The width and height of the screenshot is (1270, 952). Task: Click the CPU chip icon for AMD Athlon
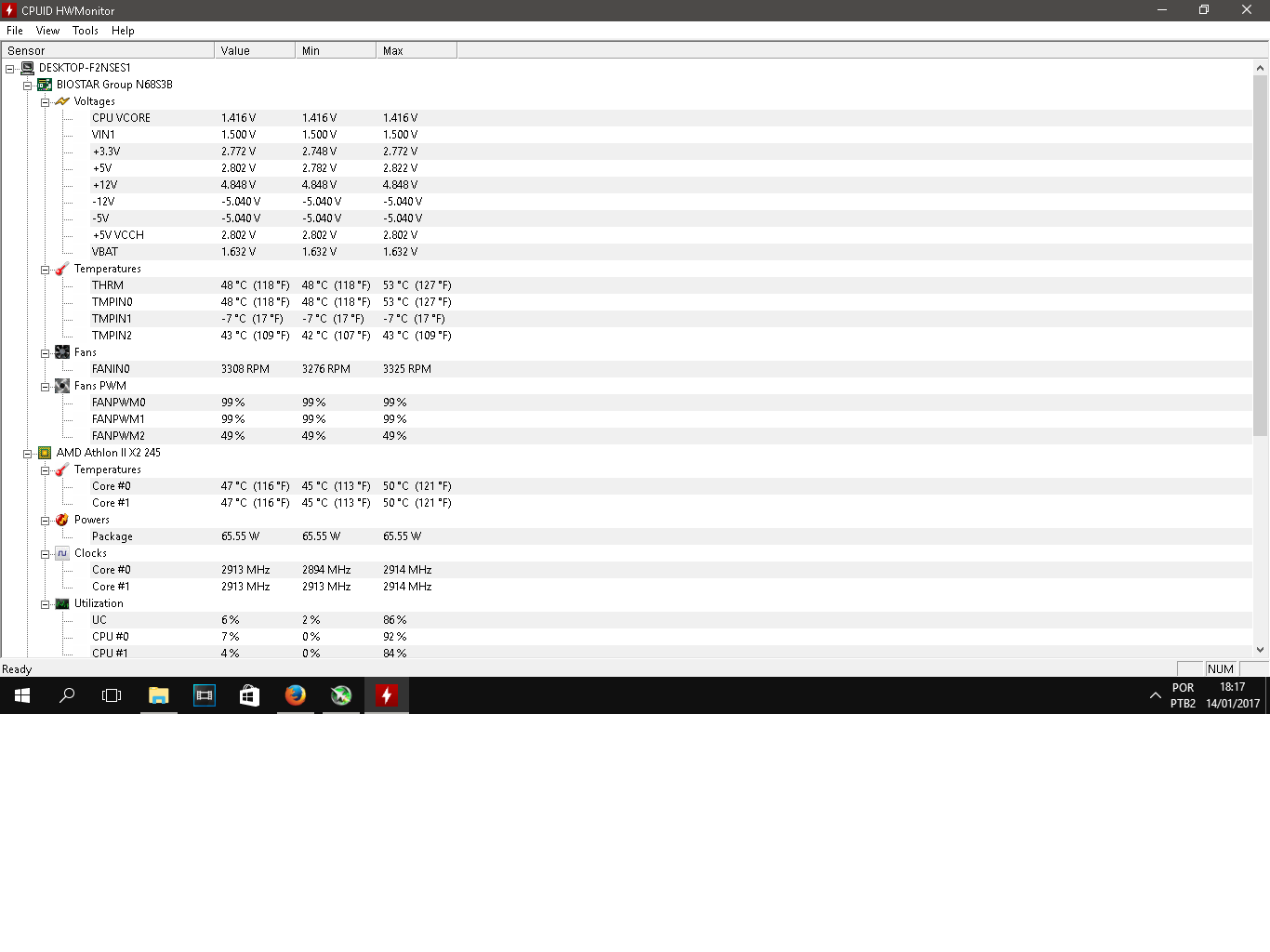click(x=45, y=453)
